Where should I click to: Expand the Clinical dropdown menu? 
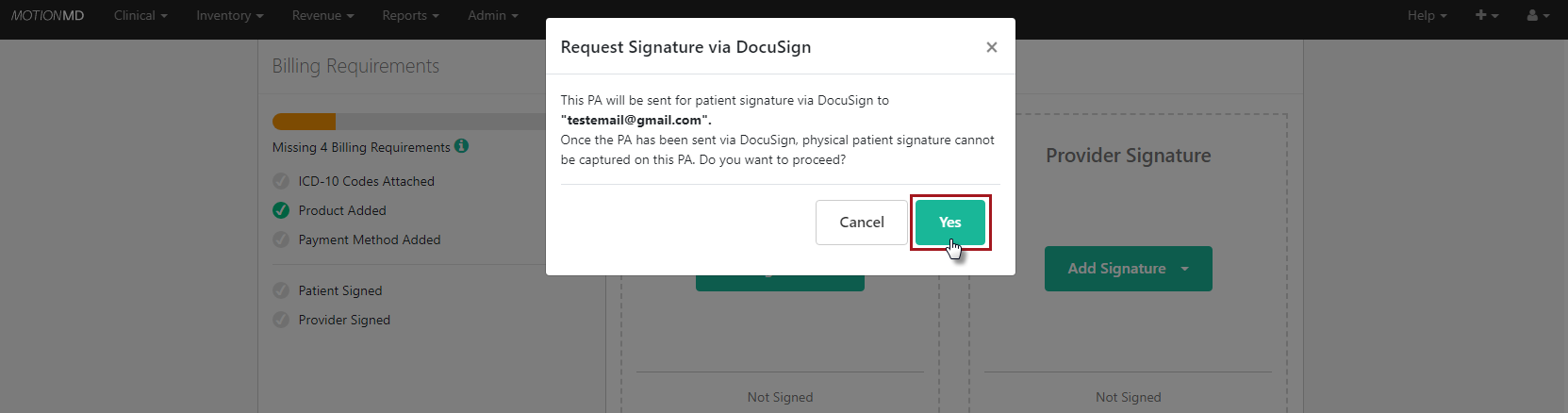tap(140, 15)
